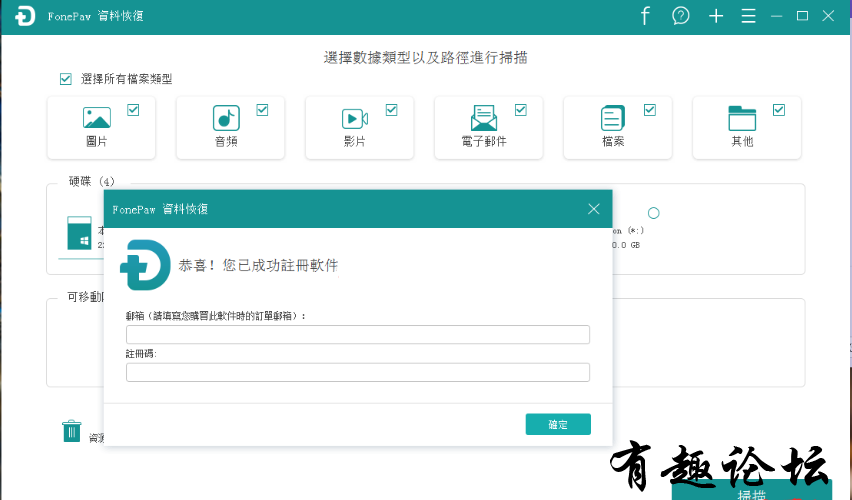The height and width of the screenshot is (500, 852).
Task: Click the 其他 folder type icon
Action: pos(742,118)
